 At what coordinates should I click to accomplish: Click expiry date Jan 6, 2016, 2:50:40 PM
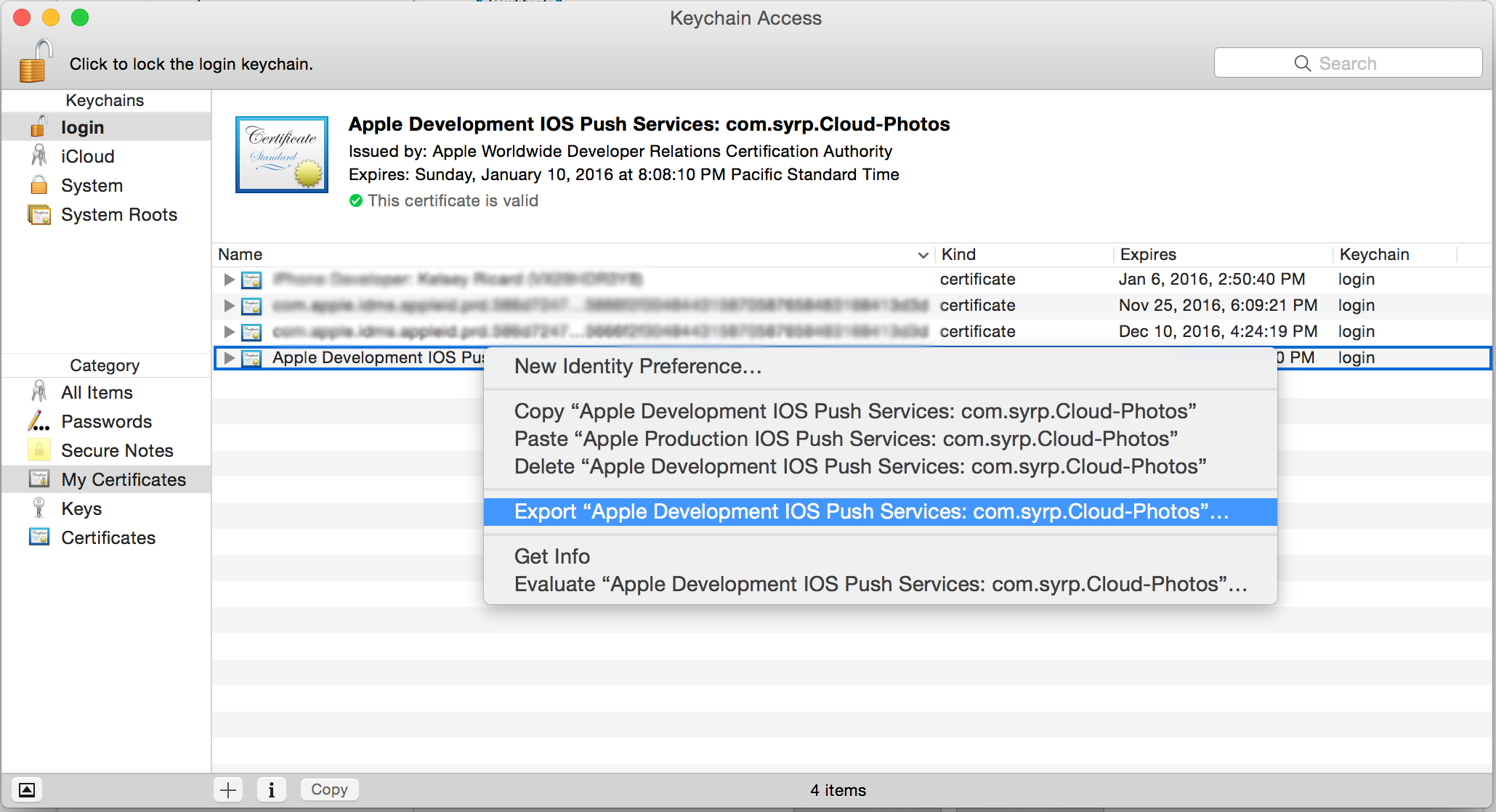(x=1211, y=279)
